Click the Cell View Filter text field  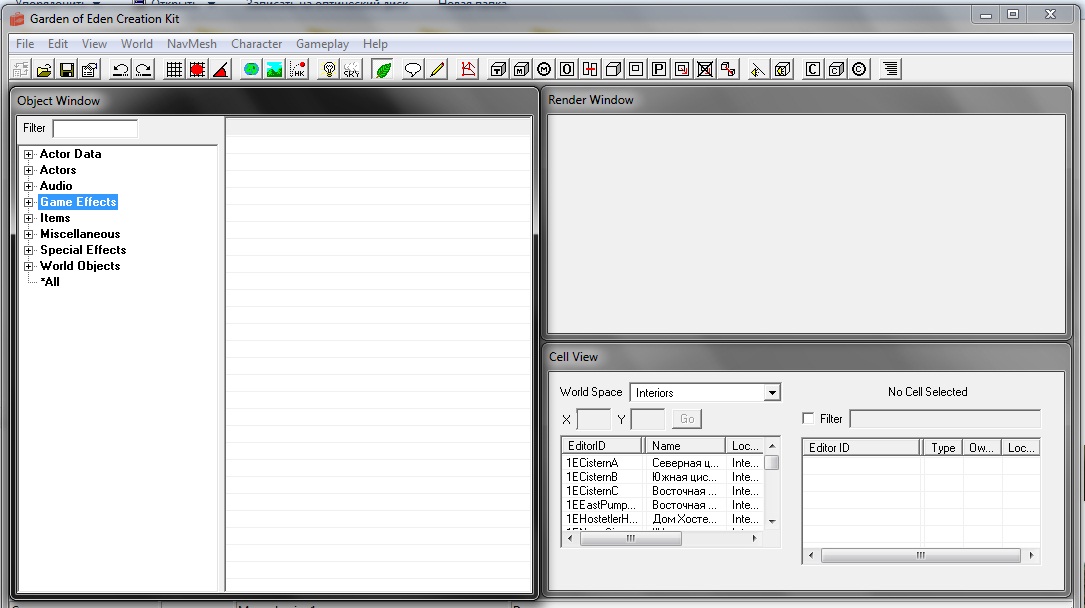(945, 418)
